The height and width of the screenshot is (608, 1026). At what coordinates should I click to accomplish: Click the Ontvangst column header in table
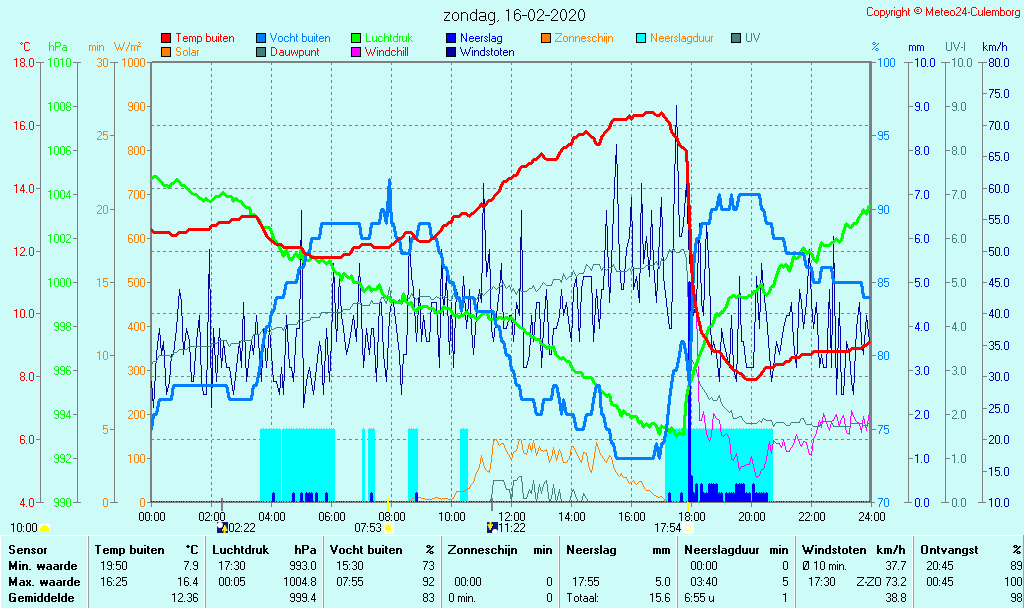tap(948, 549)
